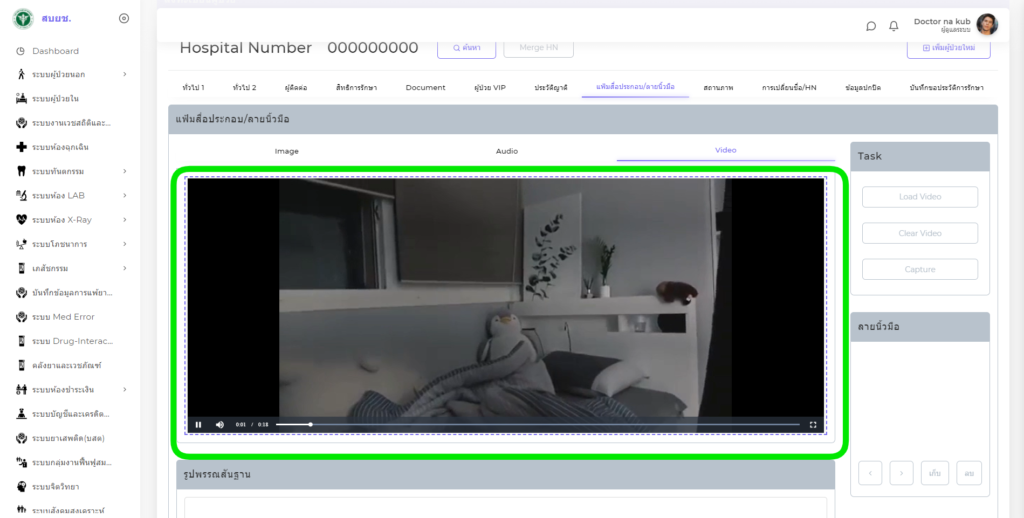Open the Document tab
This screenshot has width=1024, height=518.
pyautogui.click(x=425, y=88)
